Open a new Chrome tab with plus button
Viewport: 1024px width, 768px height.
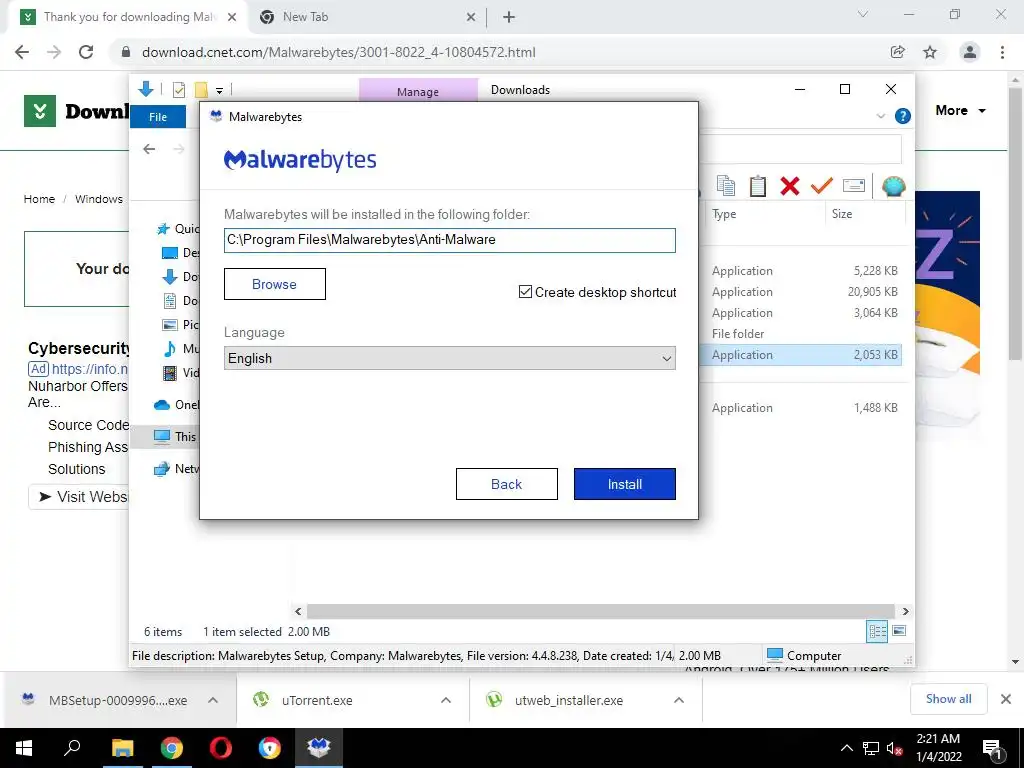(x=509, y=17)
